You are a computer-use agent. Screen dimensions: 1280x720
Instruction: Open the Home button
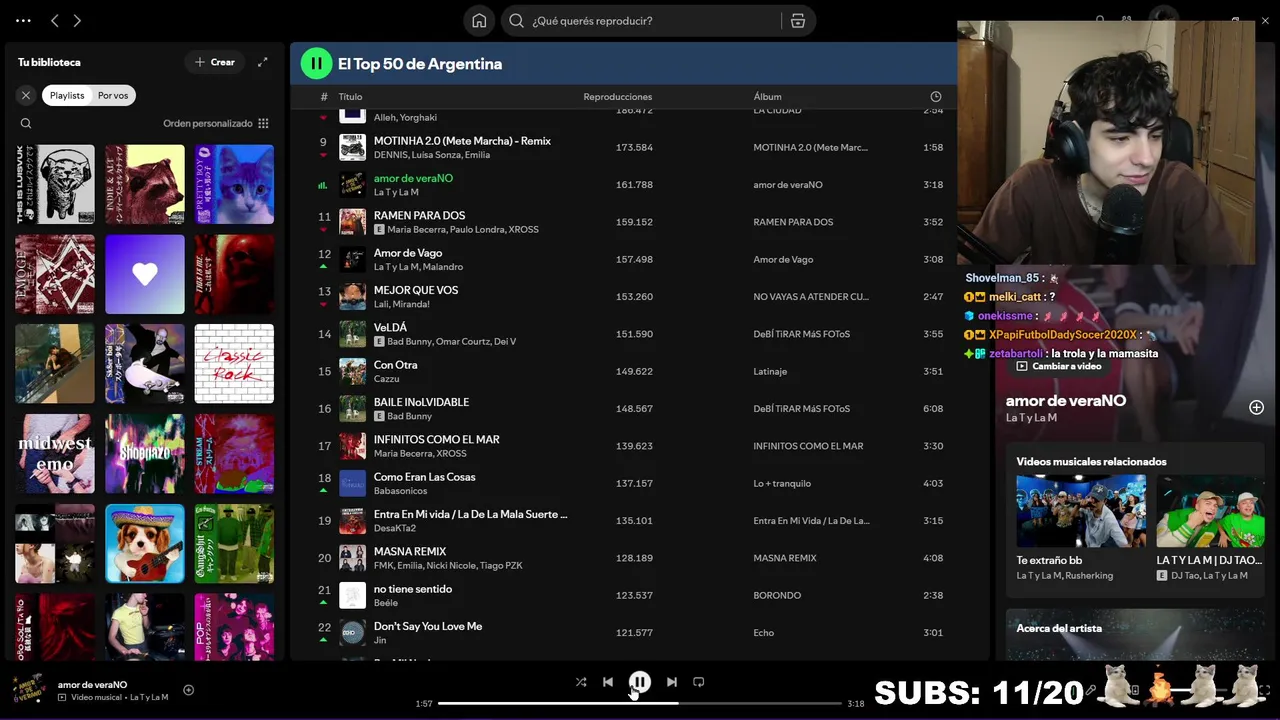click(479, 20)
